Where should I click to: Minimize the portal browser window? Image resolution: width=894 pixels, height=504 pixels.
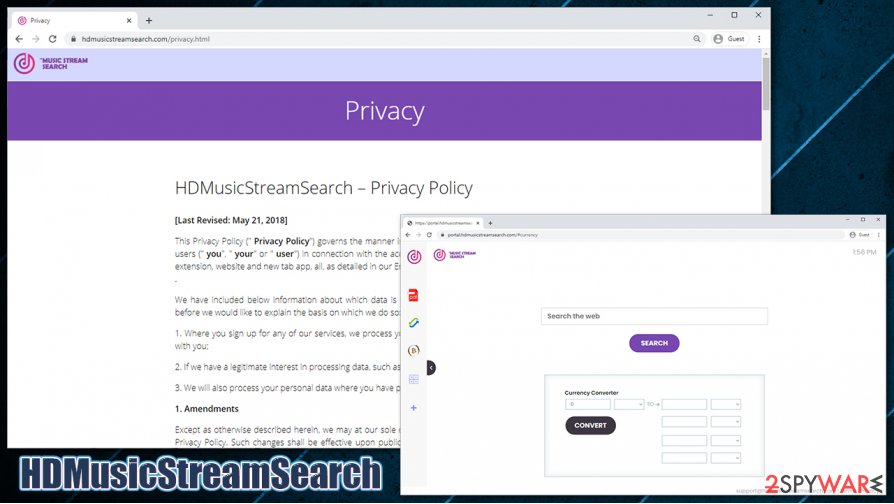(848, 220)
